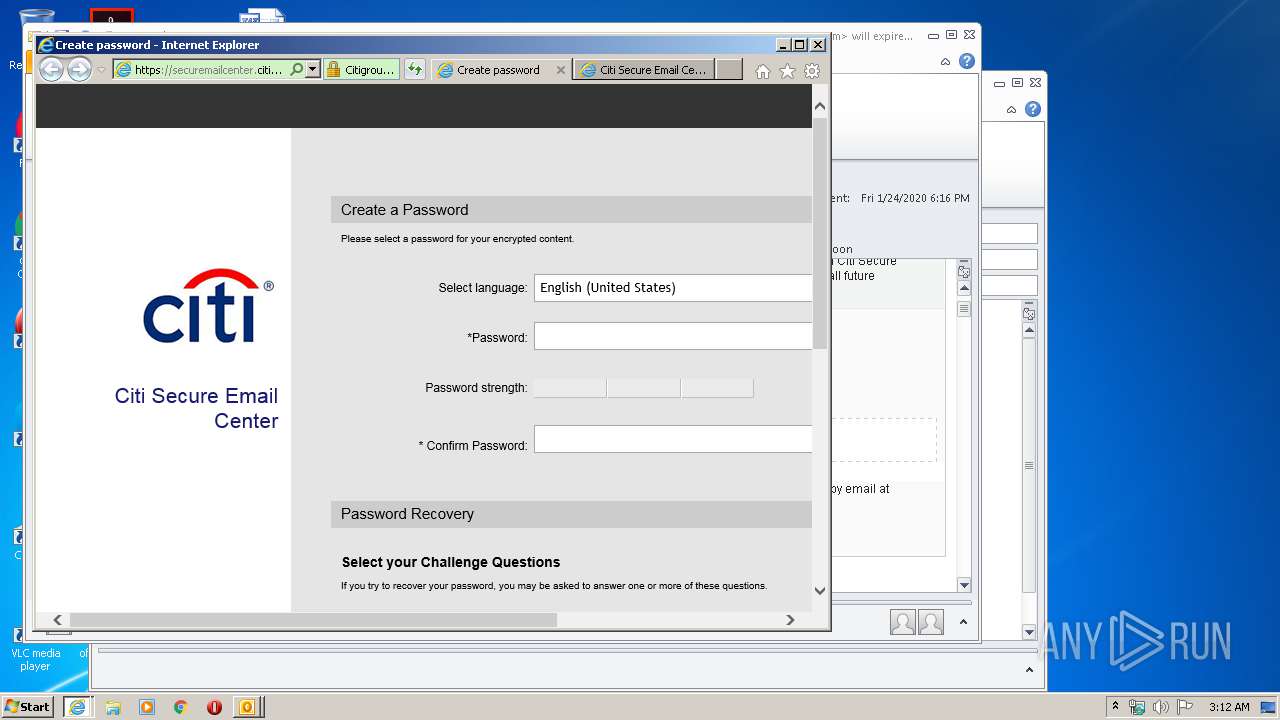Expand the lower pane chevron in the rear window
Screen dimensions: 1280x720
[x=1029, y=670]
